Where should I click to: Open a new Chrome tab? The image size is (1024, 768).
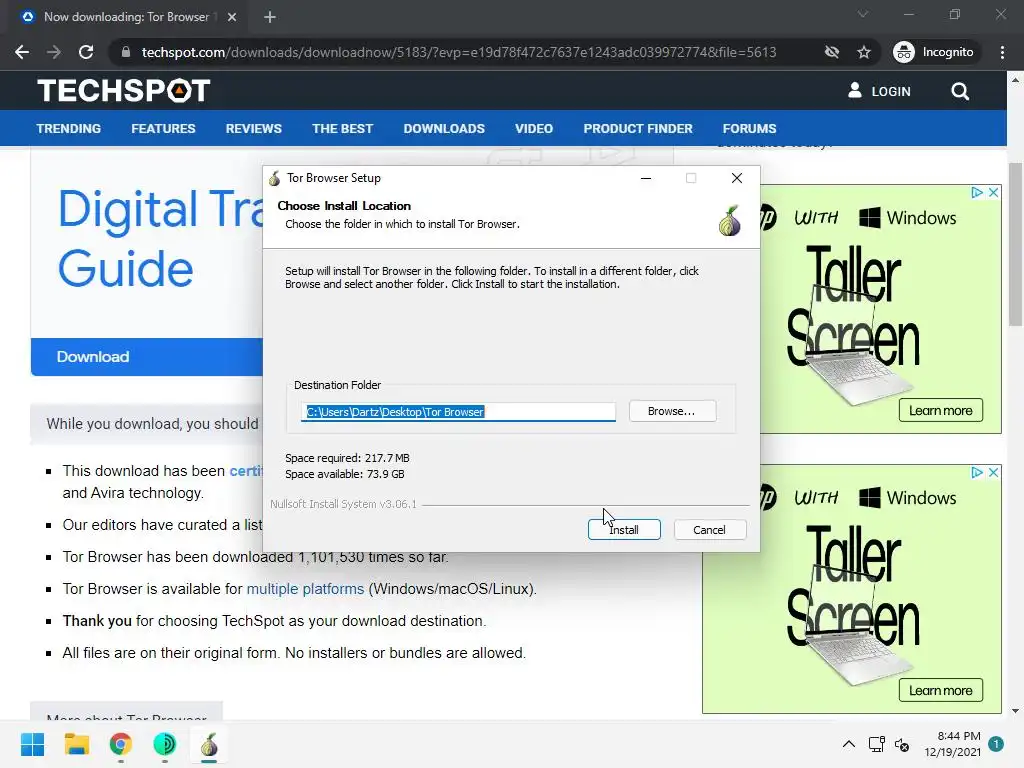(x=270, y=17)
